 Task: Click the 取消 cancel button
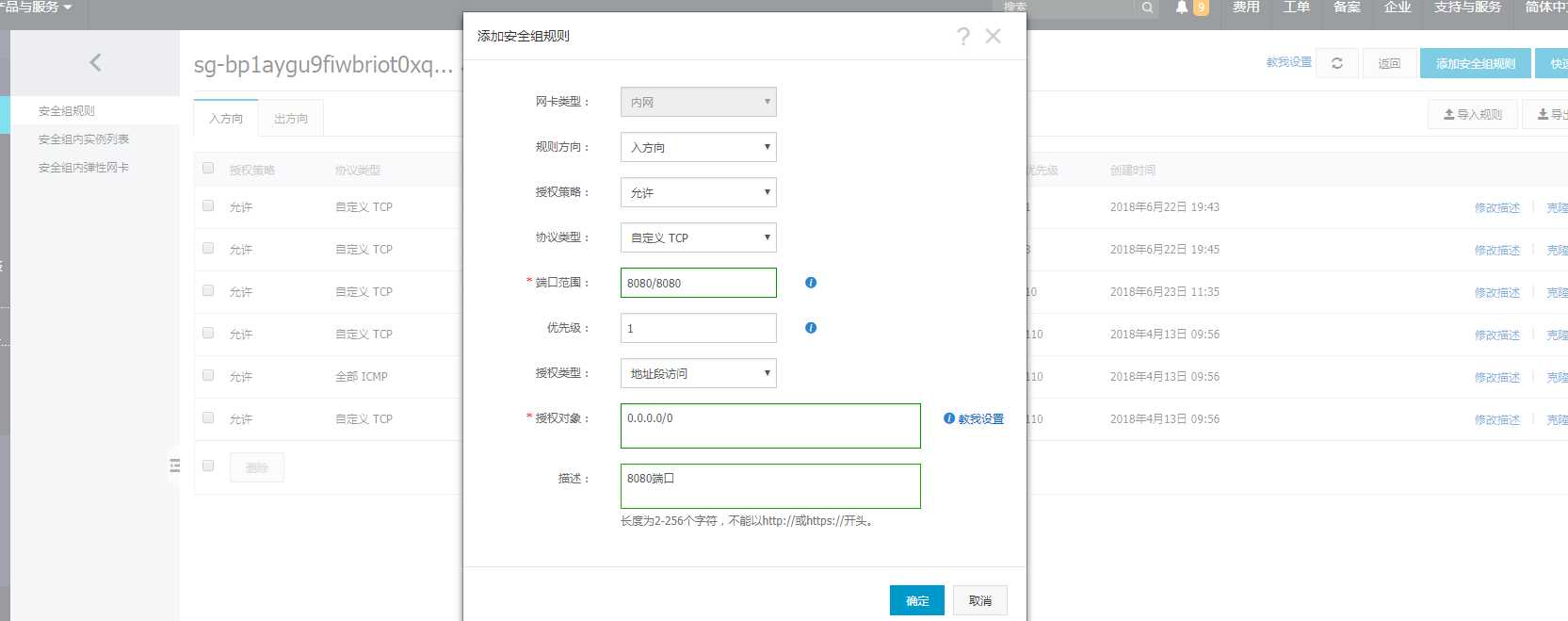(980, 600)
